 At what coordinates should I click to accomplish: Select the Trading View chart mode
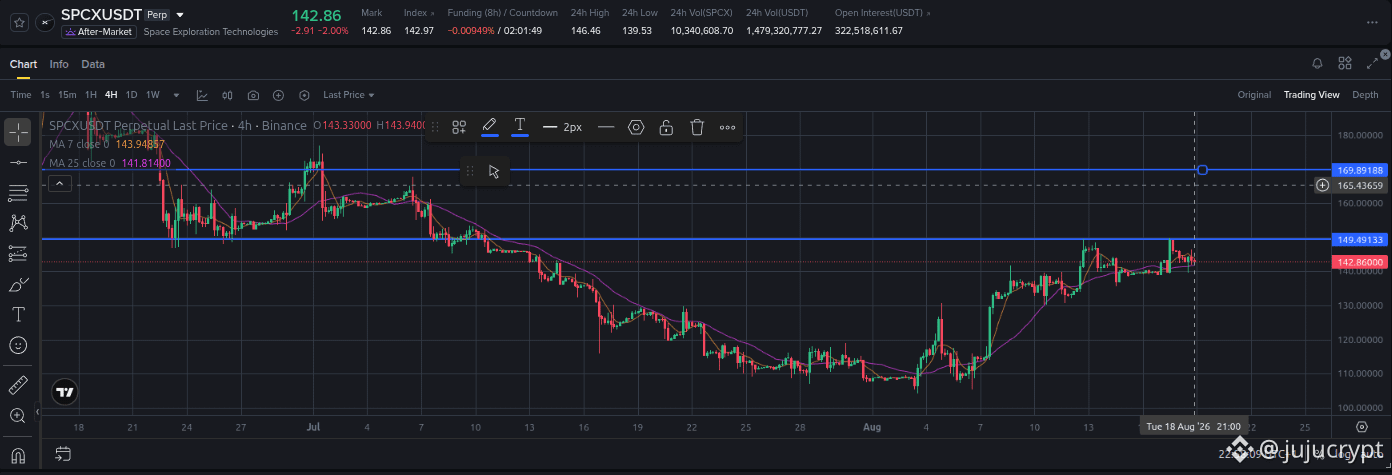pyautogui.click(x=1311, y=95)
